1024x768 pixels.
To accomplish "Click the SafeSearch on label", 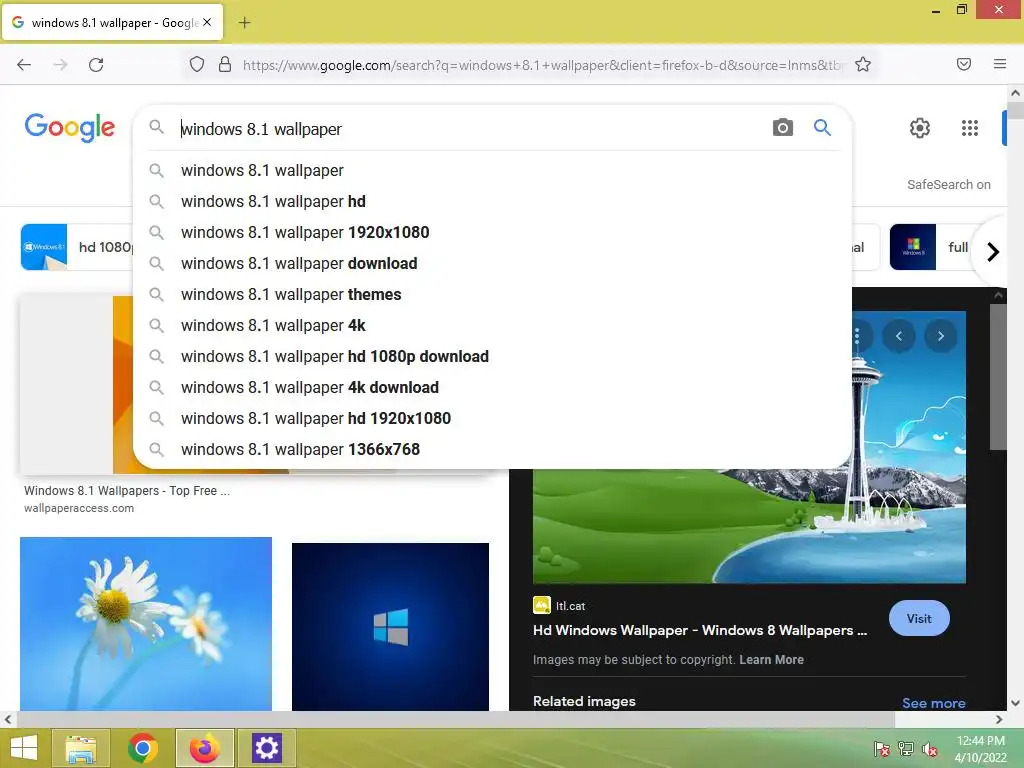I will (x=948, y=185).
